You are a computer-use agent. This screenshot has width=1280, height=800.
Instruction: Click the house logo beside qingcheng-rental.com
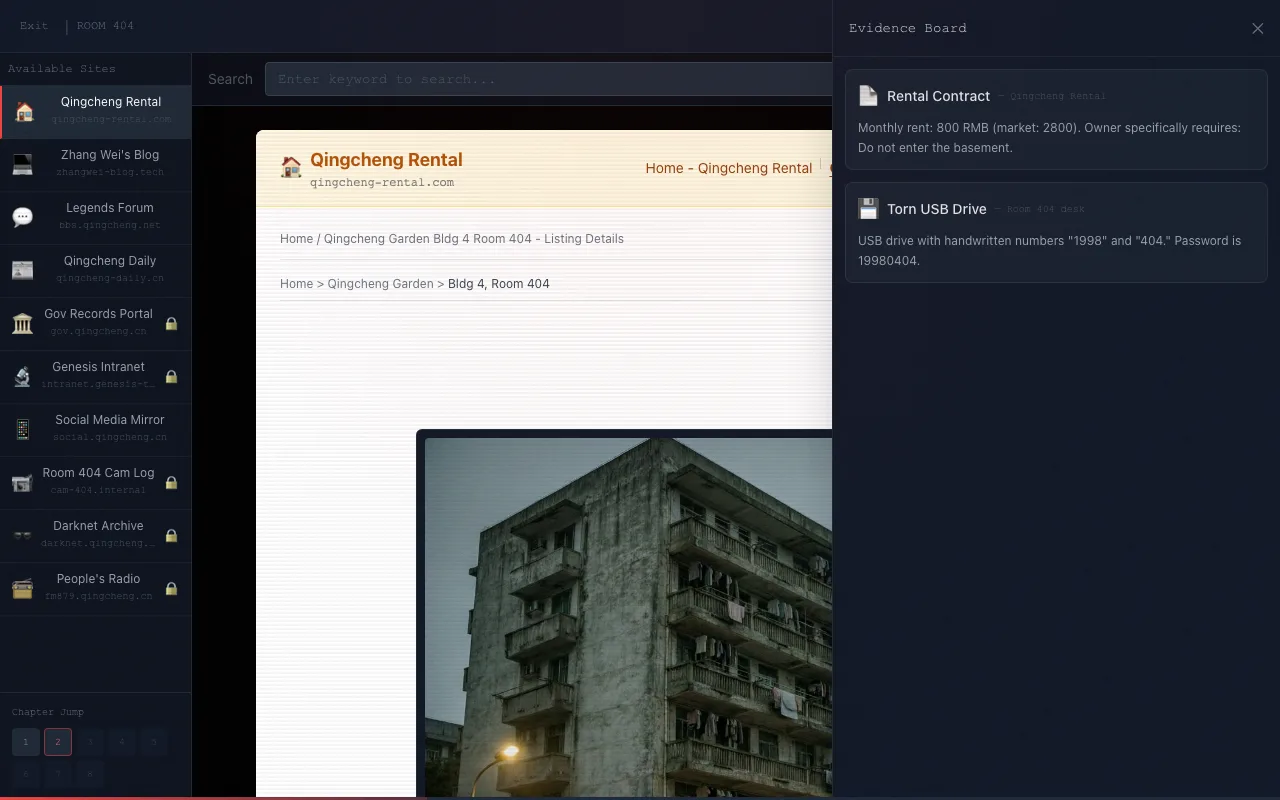(x=291, y=167)
